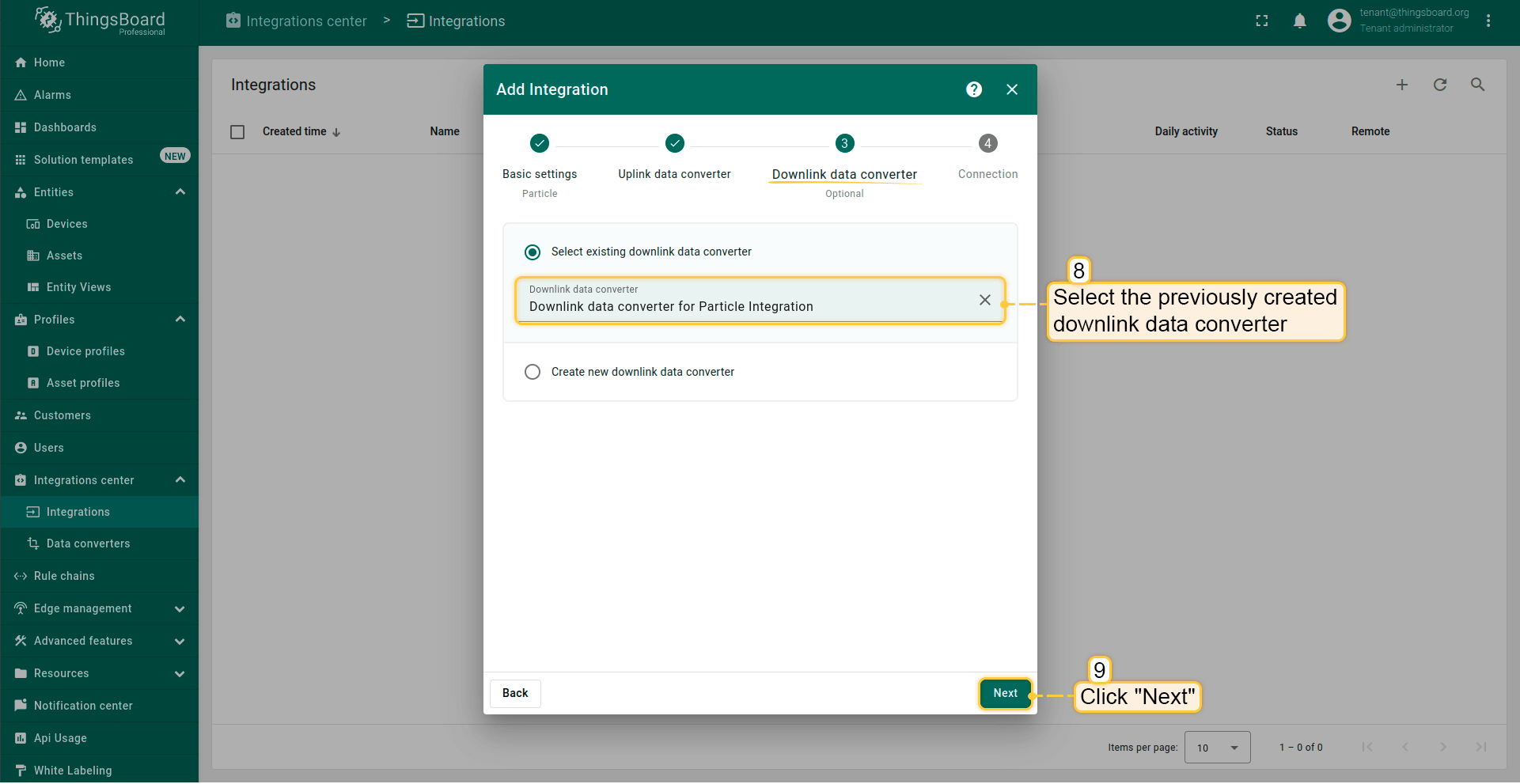Click the help question mark icon in dialog
The width and height of the screenshot is (1520, 784).
[x=974, y=89]
